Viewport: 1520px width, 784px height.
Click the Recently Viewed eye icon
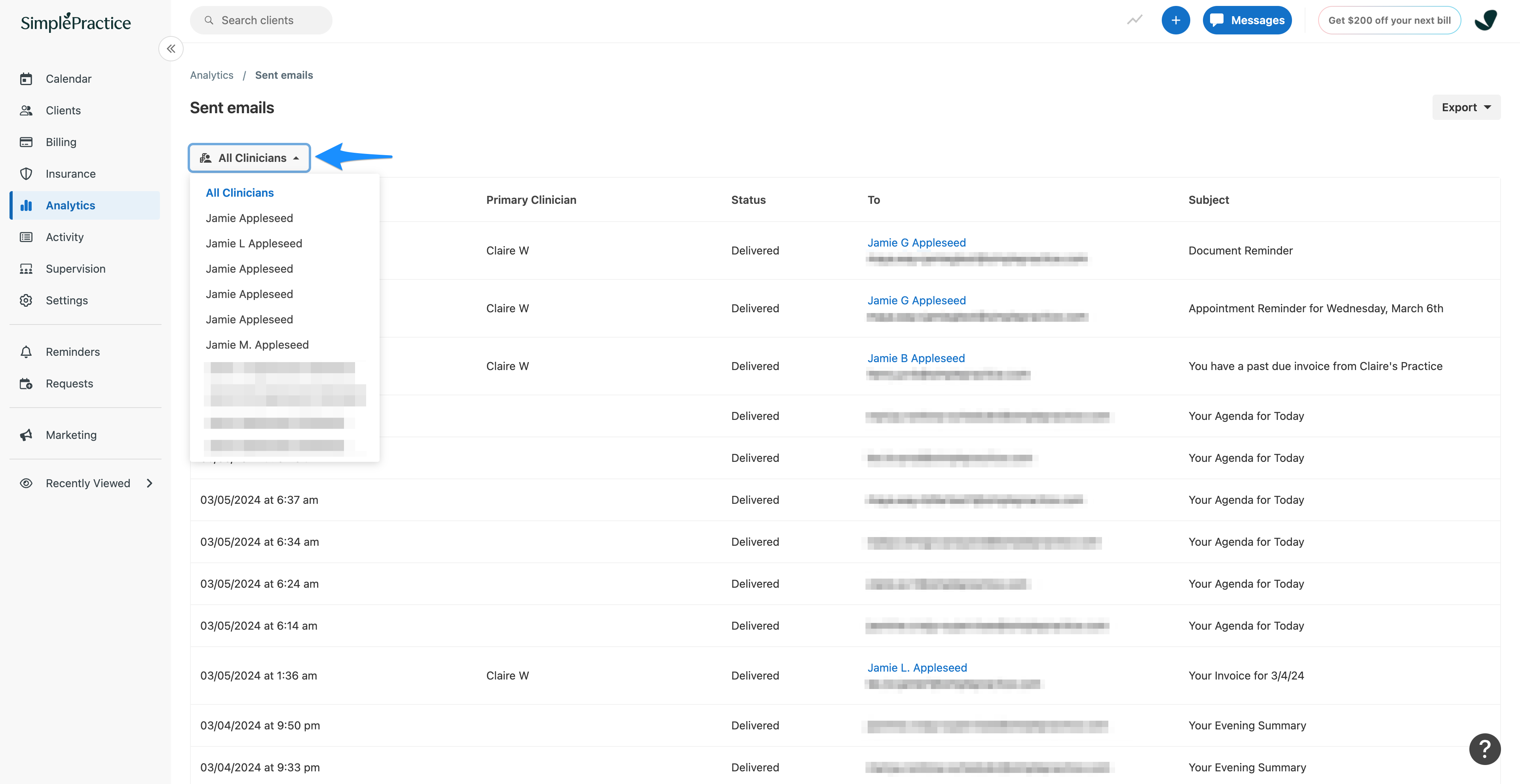pyautogui.click(x=26, y=483)
